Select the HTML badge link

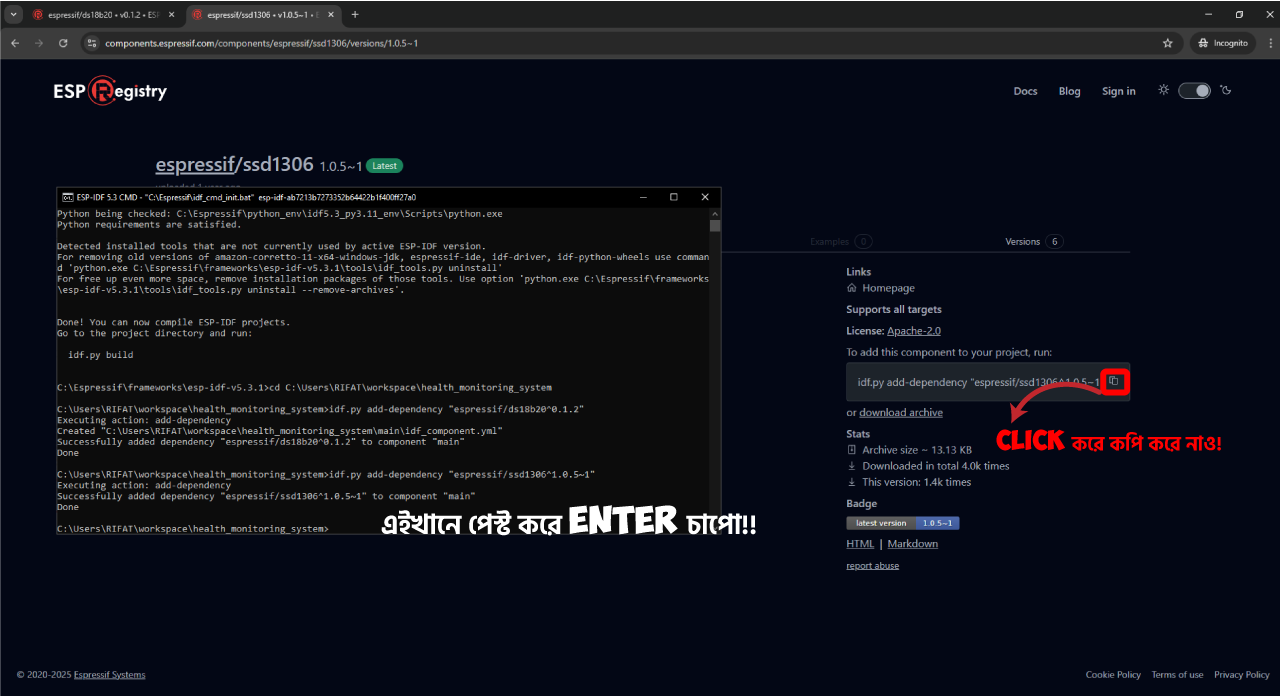pos(860,544)
